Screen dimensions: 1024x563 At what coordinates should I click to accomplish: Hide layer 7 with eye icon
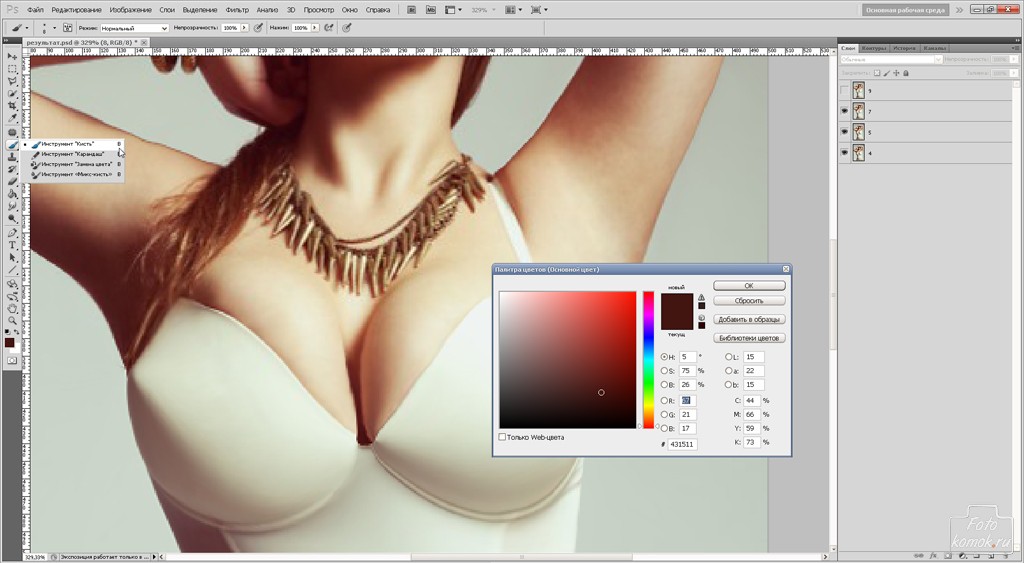tap(844, 112)
